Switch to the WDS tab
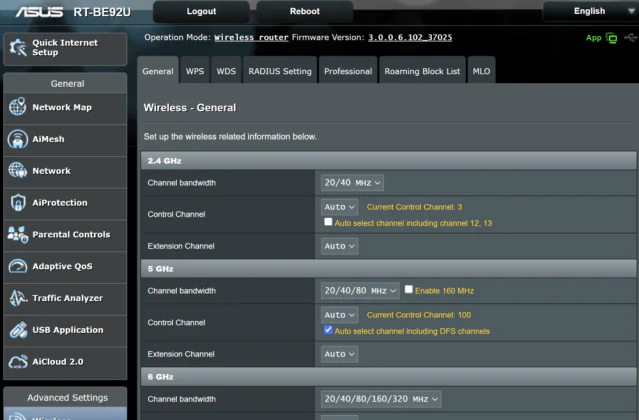Screen dimensions: 639x420 tap(226, 70)
